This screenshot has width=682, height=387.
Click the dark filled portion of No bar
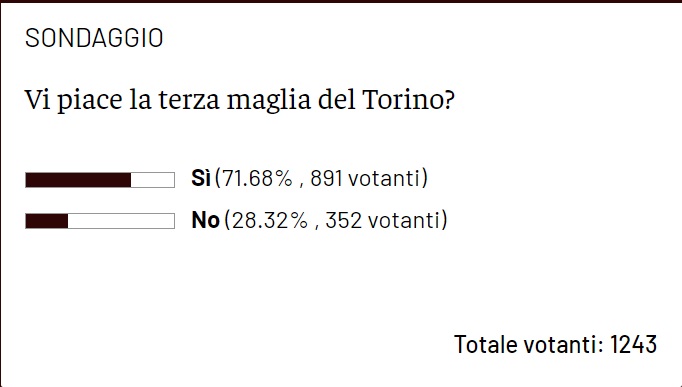(x=47, y=221)
